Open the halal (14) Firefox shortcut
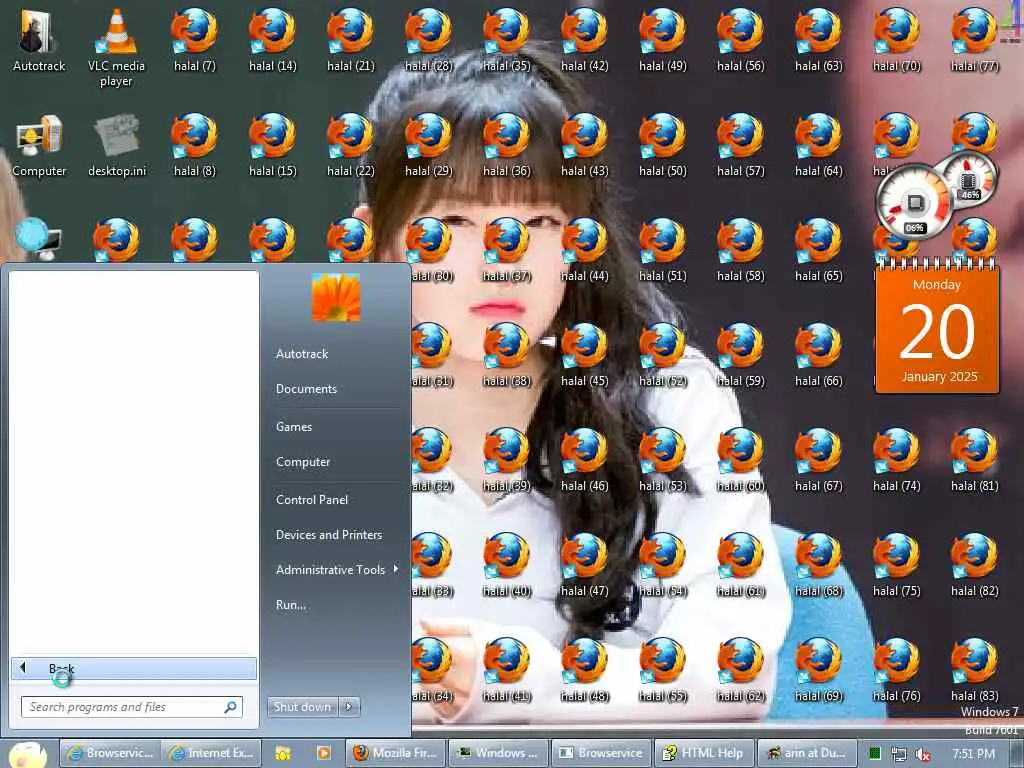Image resolution: width=1024 pixels, height=768 pixels. point(272,40)
